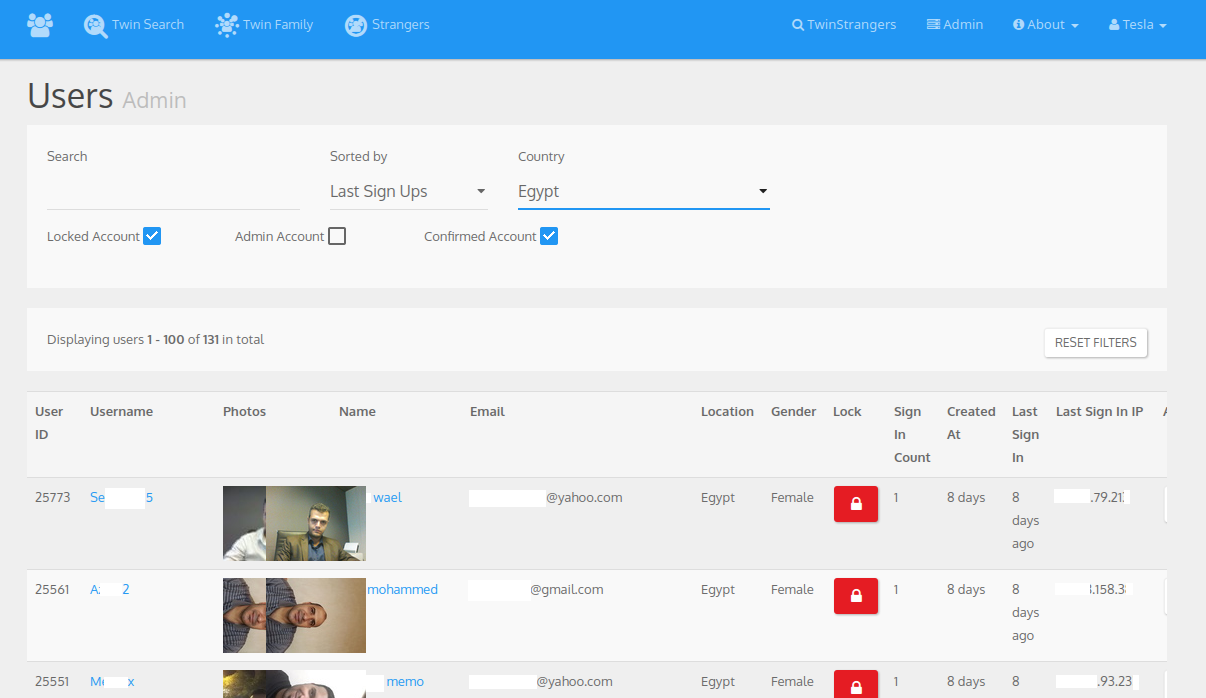
Task: Click the Gender column header
Action: tap(793, 412)
